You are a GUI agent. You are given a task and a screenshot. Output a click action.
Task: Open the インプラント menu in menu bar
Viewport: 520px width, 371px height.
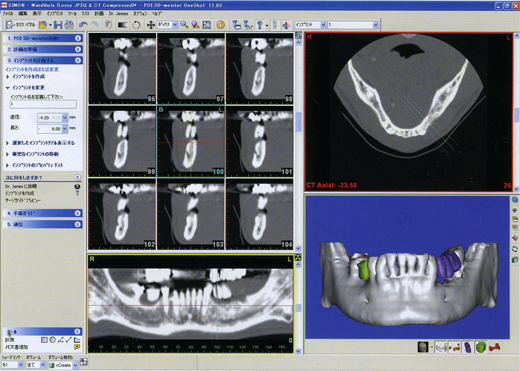[x=55, y=13]
